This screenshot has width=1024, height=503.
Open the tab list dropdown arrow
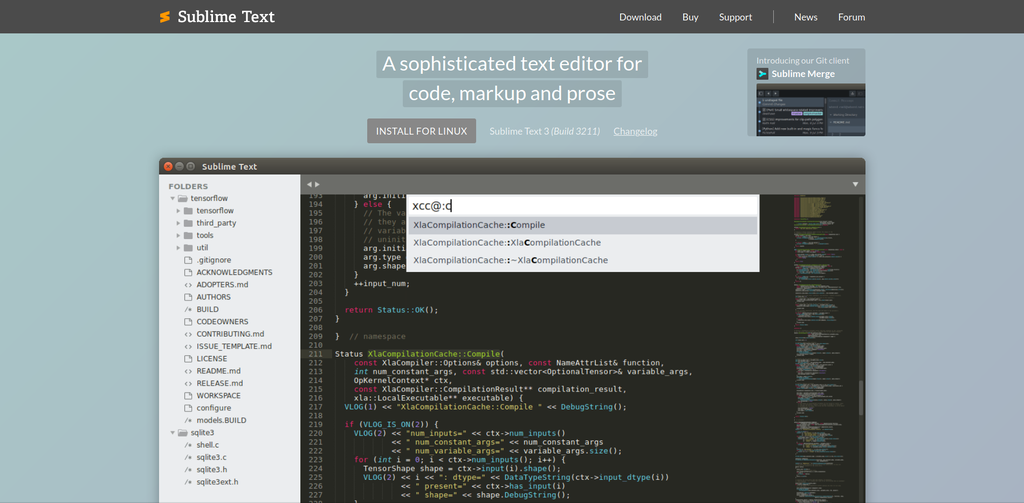(856, 184)
